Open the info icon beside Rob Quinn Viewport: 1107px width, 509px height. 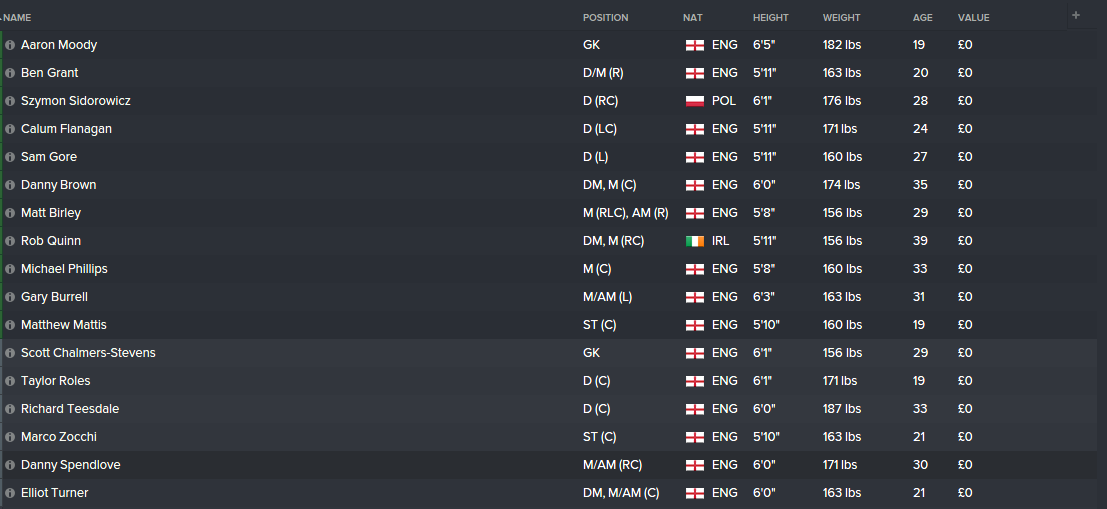[x=10, y=241]
